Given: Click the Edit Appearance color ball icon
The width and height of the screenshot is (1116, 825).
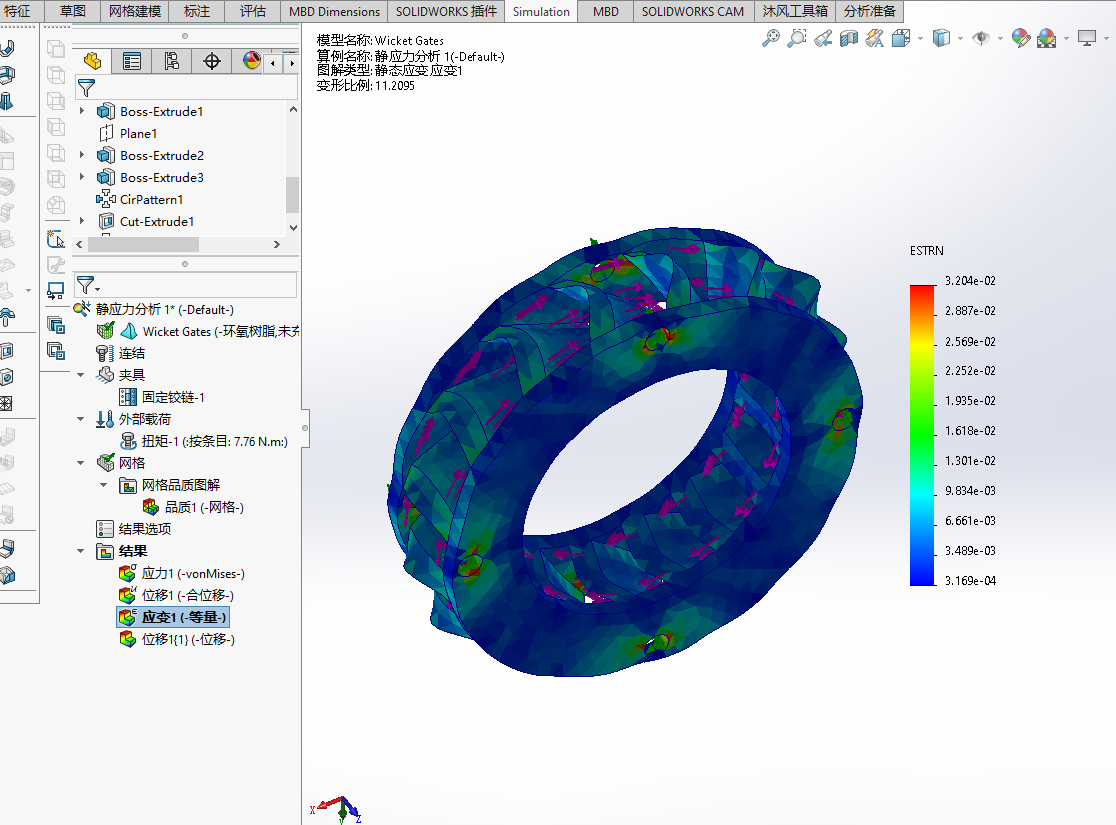Looking at the screenshot, I should click(1021, 38).
